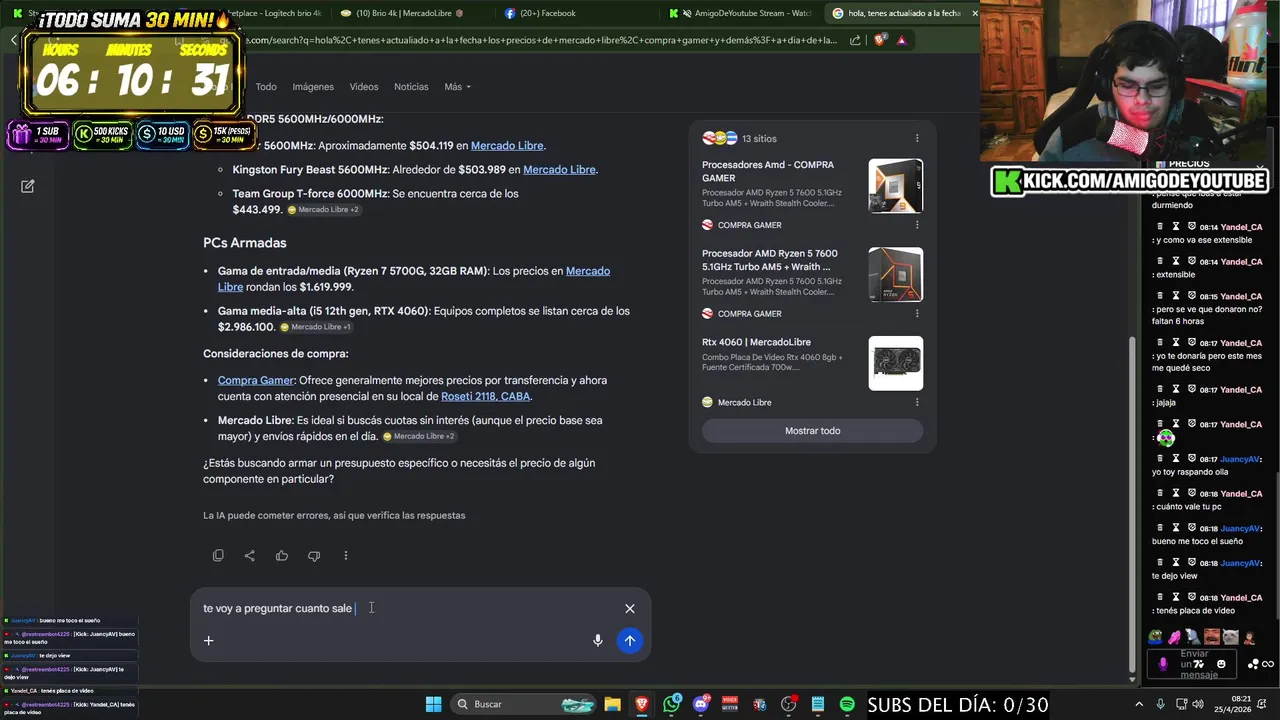Add attachment with the plus icon
Screen dimensions: 1280x720
(209, 641)
